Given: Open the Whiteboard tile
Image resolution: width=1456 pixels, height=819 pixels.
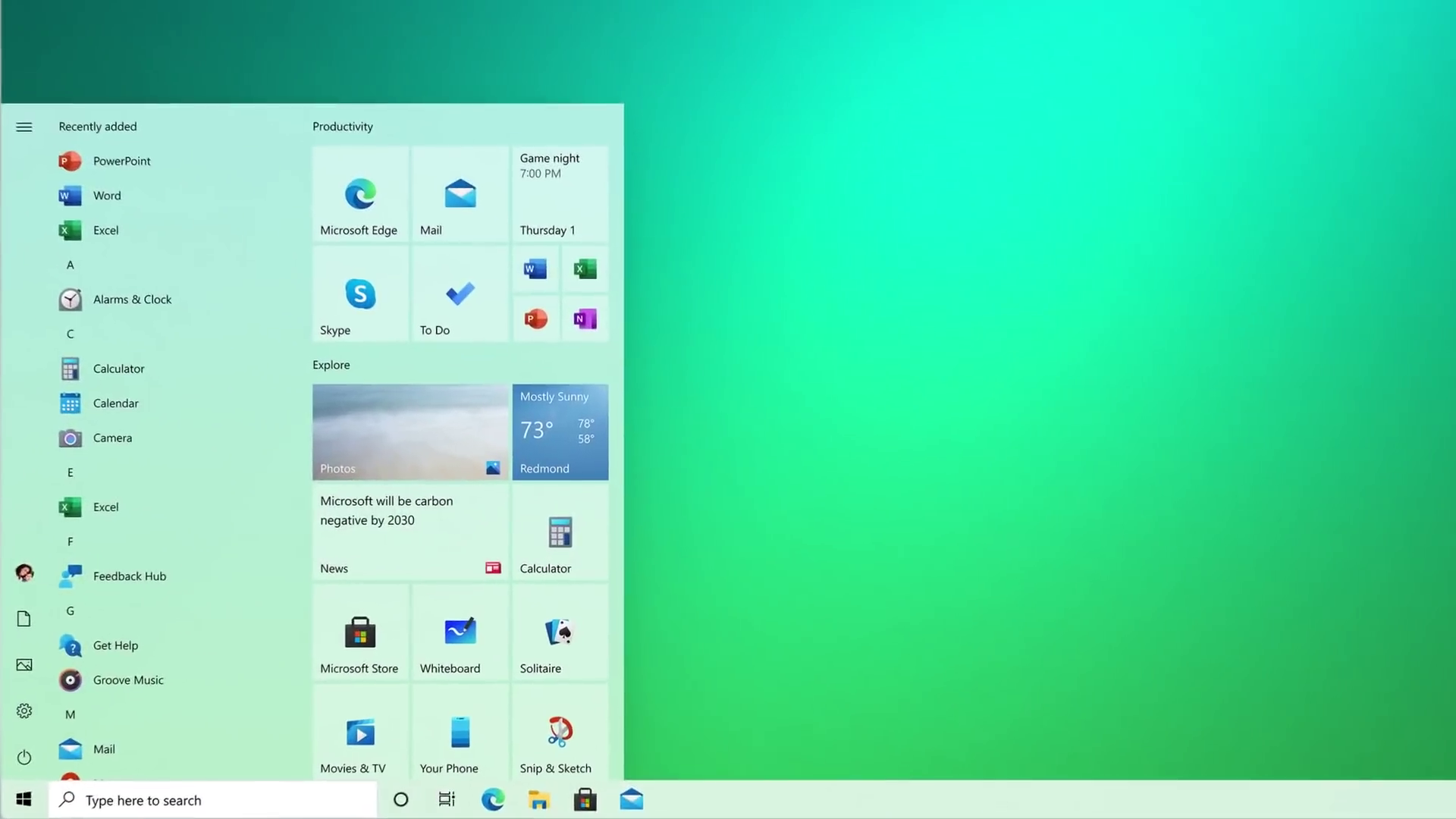Looking at the screenshot, I should 460,632.
